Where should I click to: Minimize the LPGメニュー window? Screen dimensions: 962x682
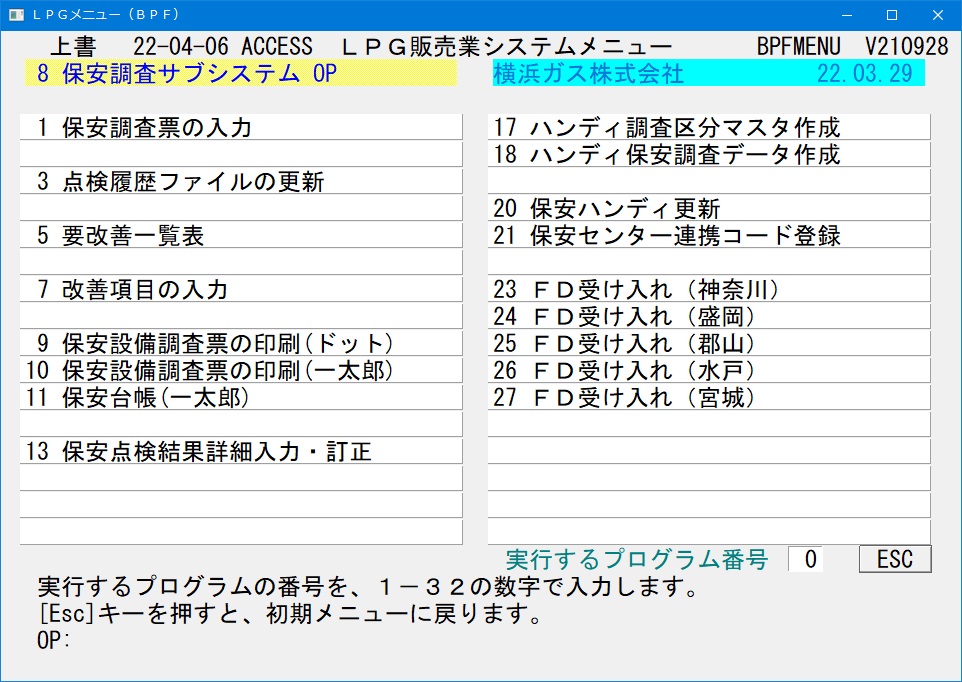click(x=847, y=15)
